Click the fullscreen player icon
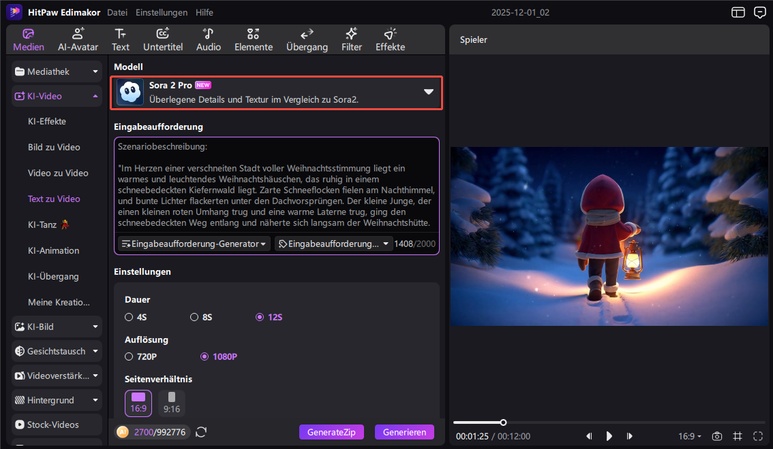 tap(758, 436)
